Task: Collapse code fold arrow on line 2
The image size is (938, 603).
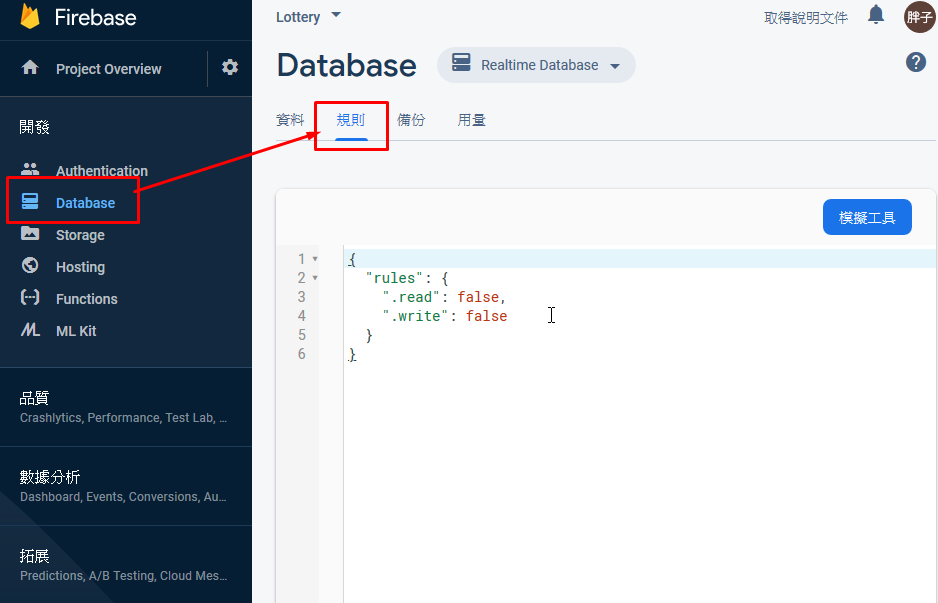Action: pyautogui.click(x=315, y=278)
